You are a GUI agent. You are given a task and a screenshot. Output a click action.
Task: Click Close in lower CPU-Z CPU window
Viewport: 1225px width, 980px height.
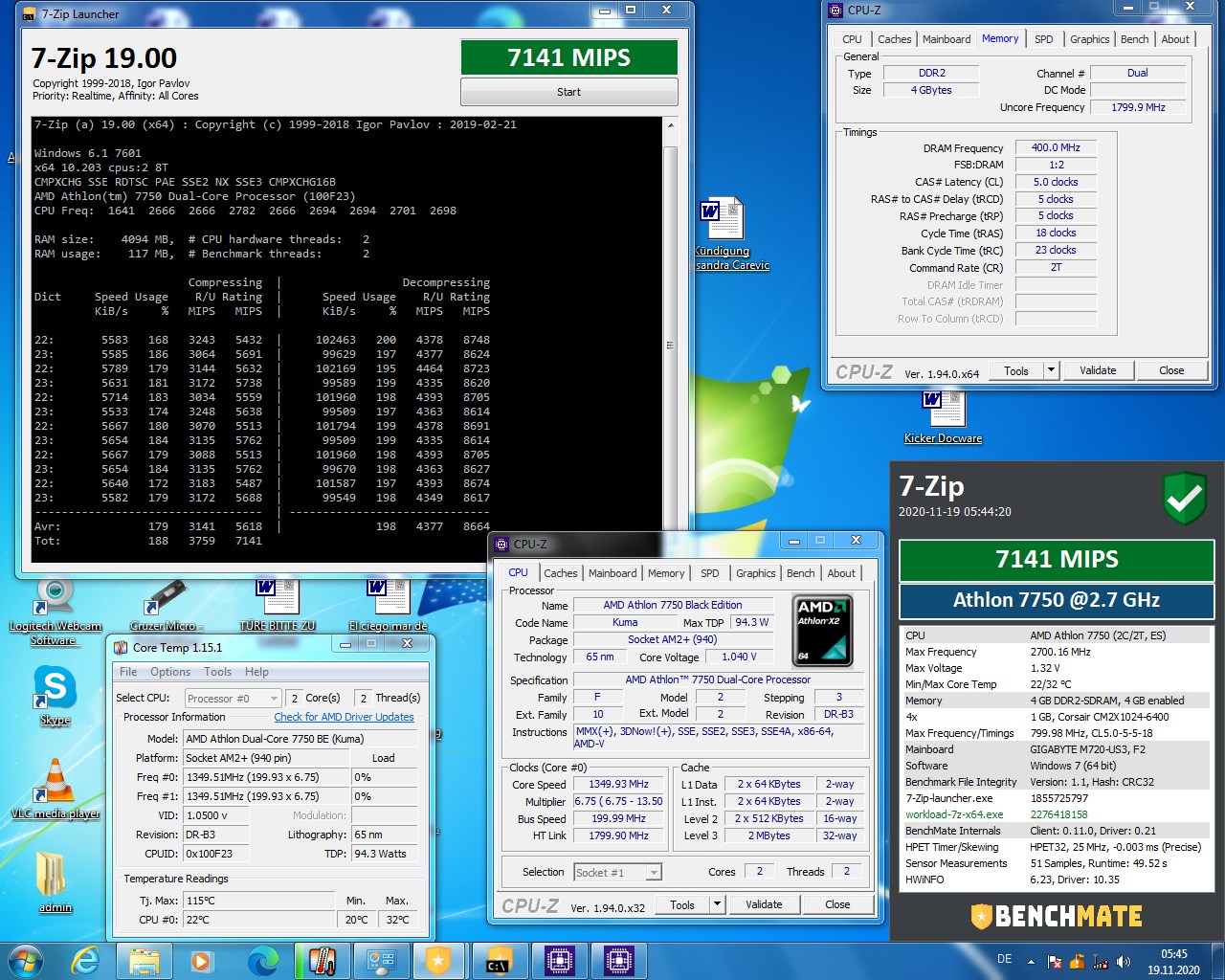pos(837,904)
